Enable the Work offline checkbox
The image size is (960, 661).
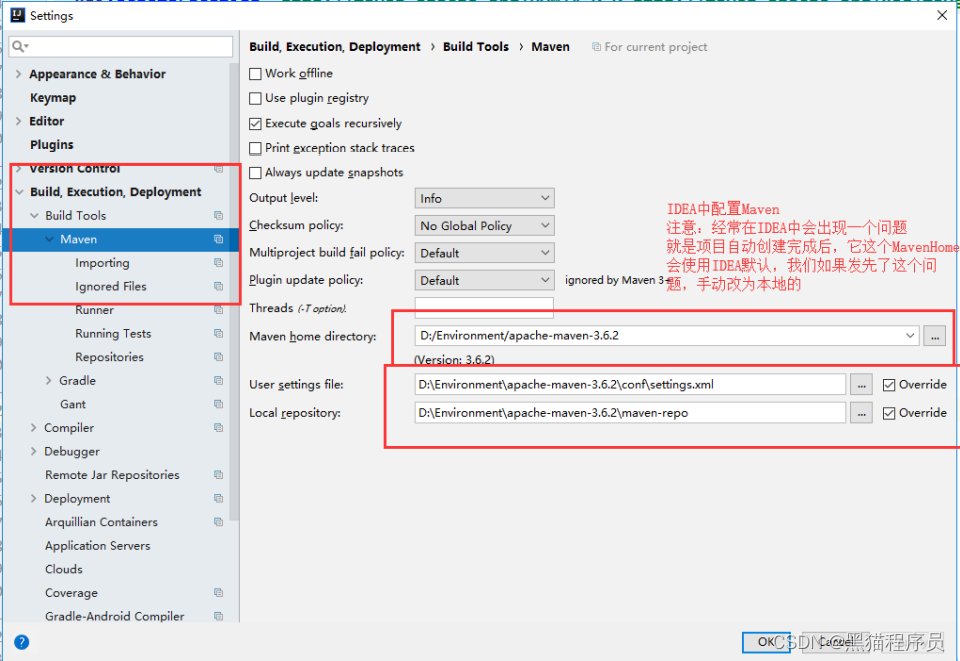[x=255, y=74]
